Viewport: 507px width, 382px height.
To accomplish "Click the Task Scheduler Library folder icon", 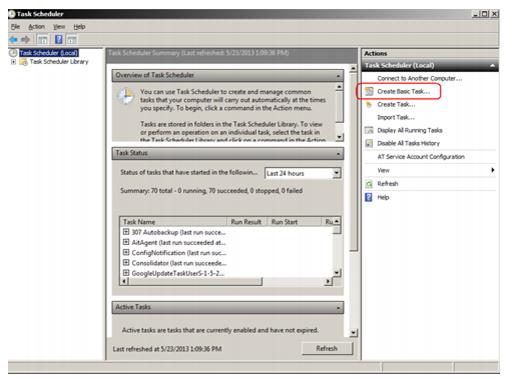I will (23, 62).
